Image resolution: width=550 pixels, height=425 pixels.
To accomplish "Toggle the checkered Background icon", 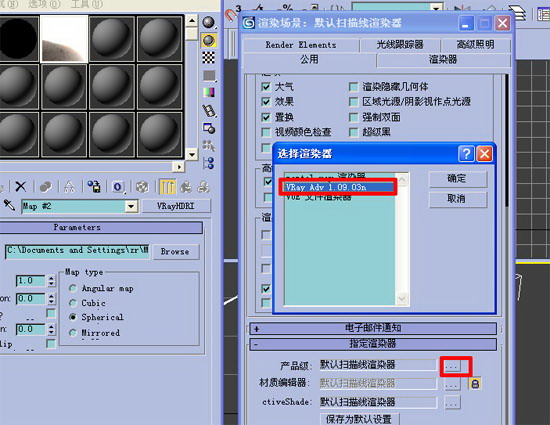I will (209, 58).
